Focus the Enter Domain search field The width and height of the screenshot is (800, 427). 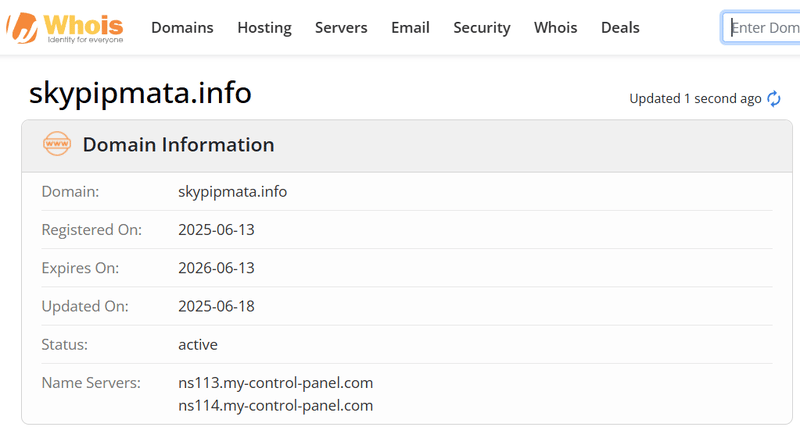click(x=761, y=28)
